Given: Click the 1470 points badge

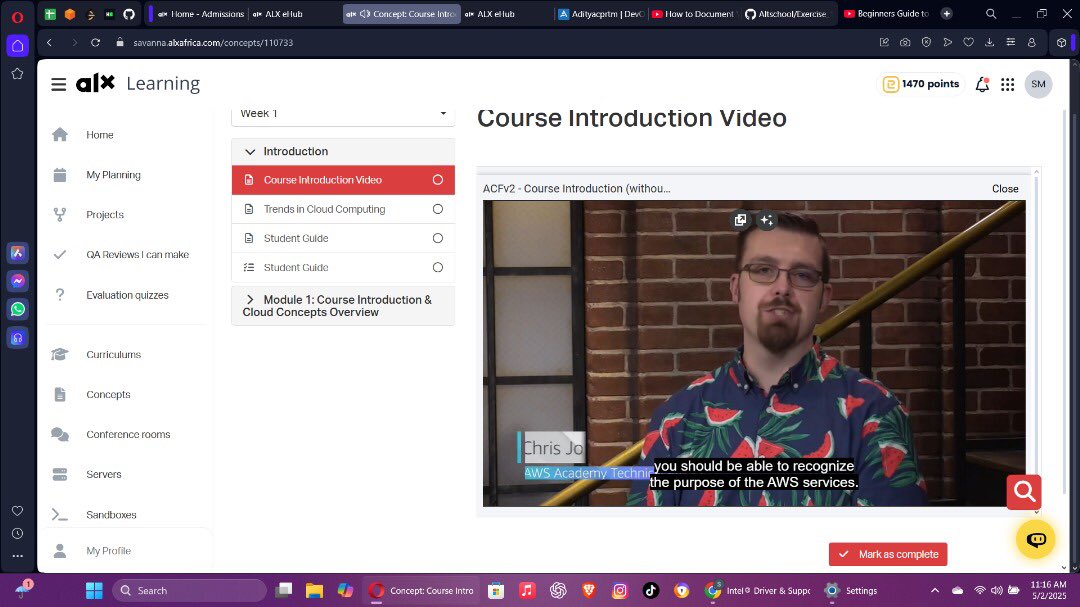Looking at the screenshot, I should click(x=921, y=84).
